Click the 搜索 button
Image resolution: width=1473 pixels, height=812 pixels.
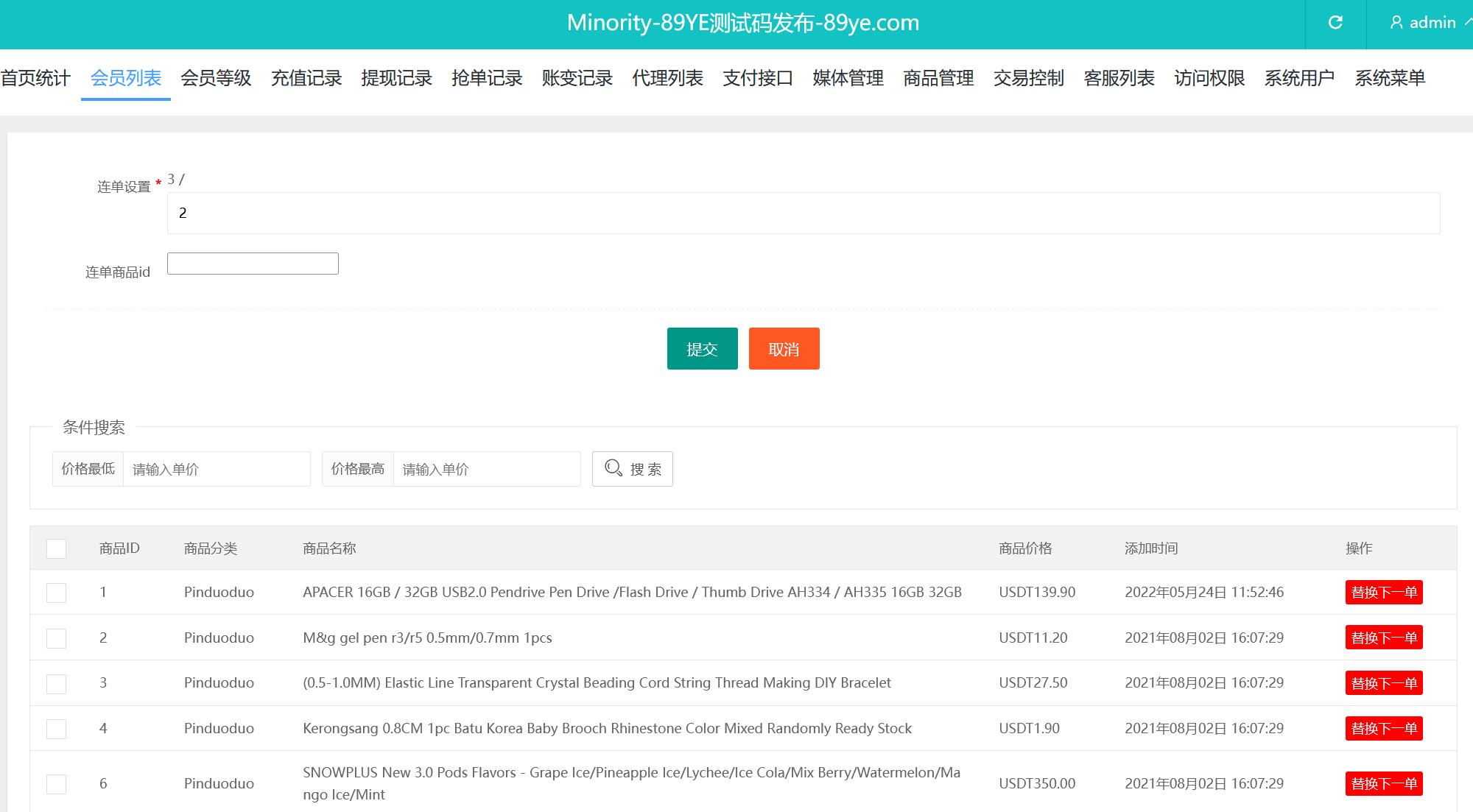(x=633, y=469)
